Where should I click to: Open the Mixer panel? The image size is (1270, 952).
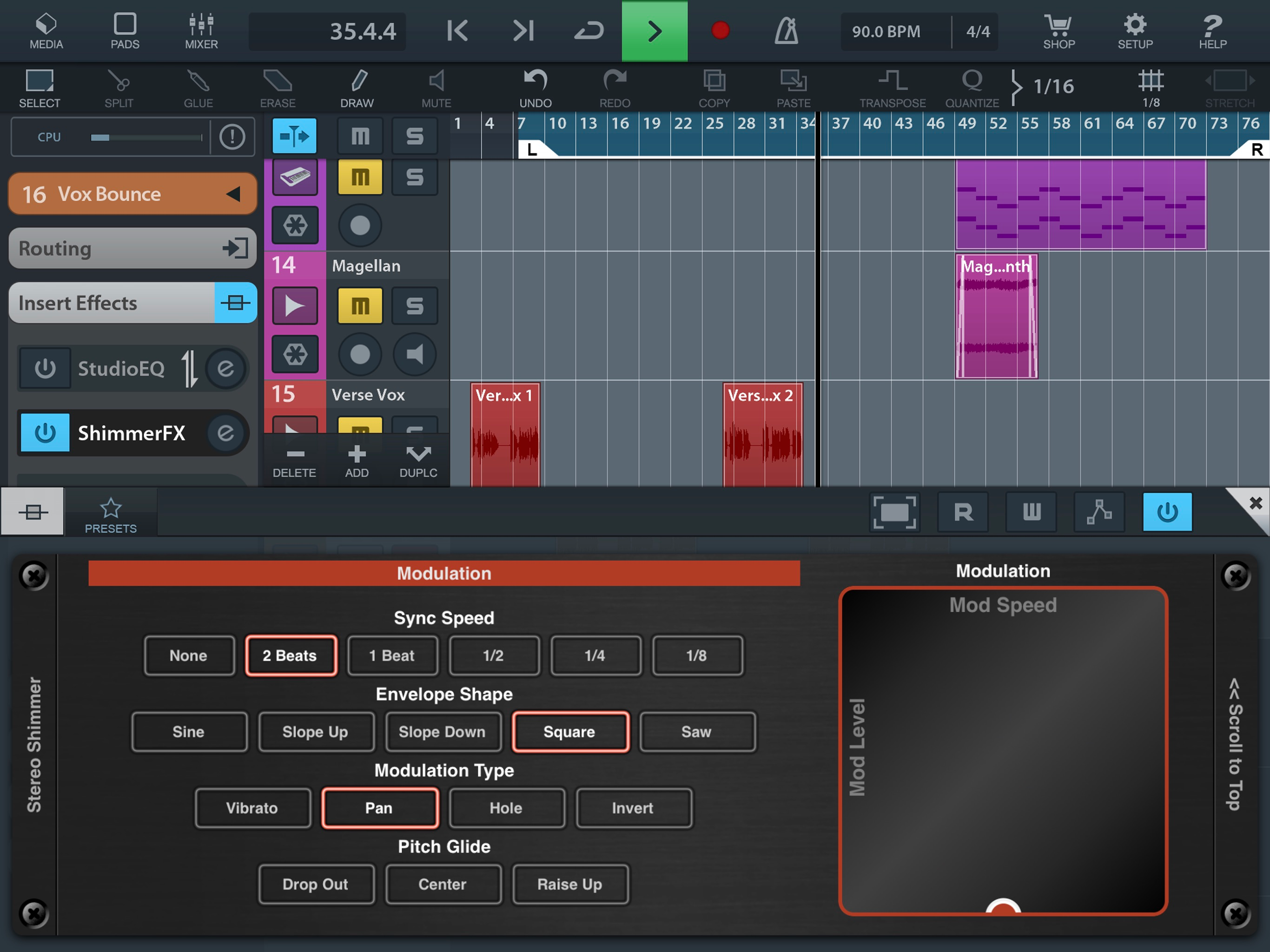pos(201,31)
